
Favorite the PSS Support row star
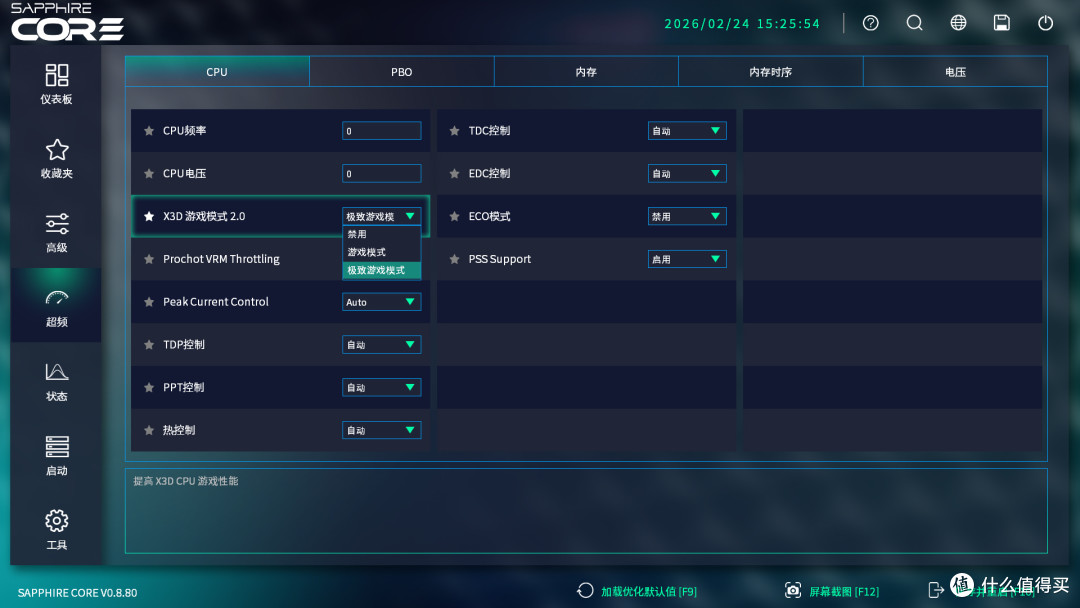pyautogui.click(x=455, y=259)
